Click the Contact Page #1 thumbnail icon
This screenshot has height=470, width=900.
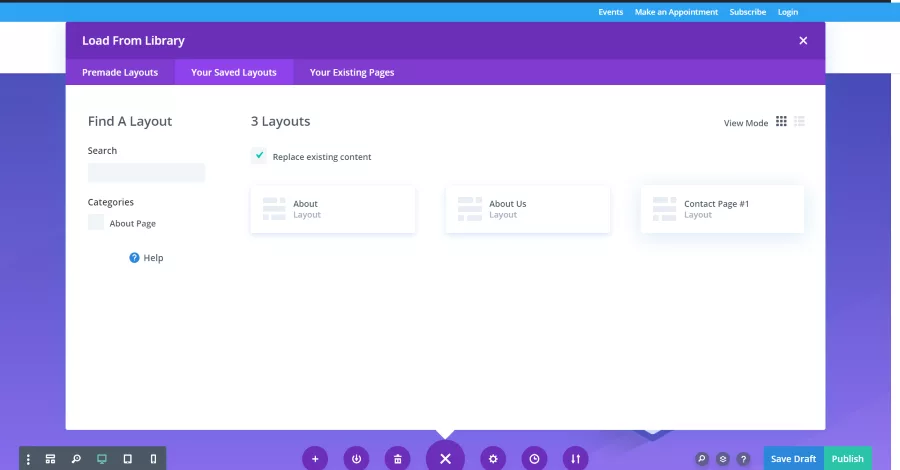click(664, 209)
